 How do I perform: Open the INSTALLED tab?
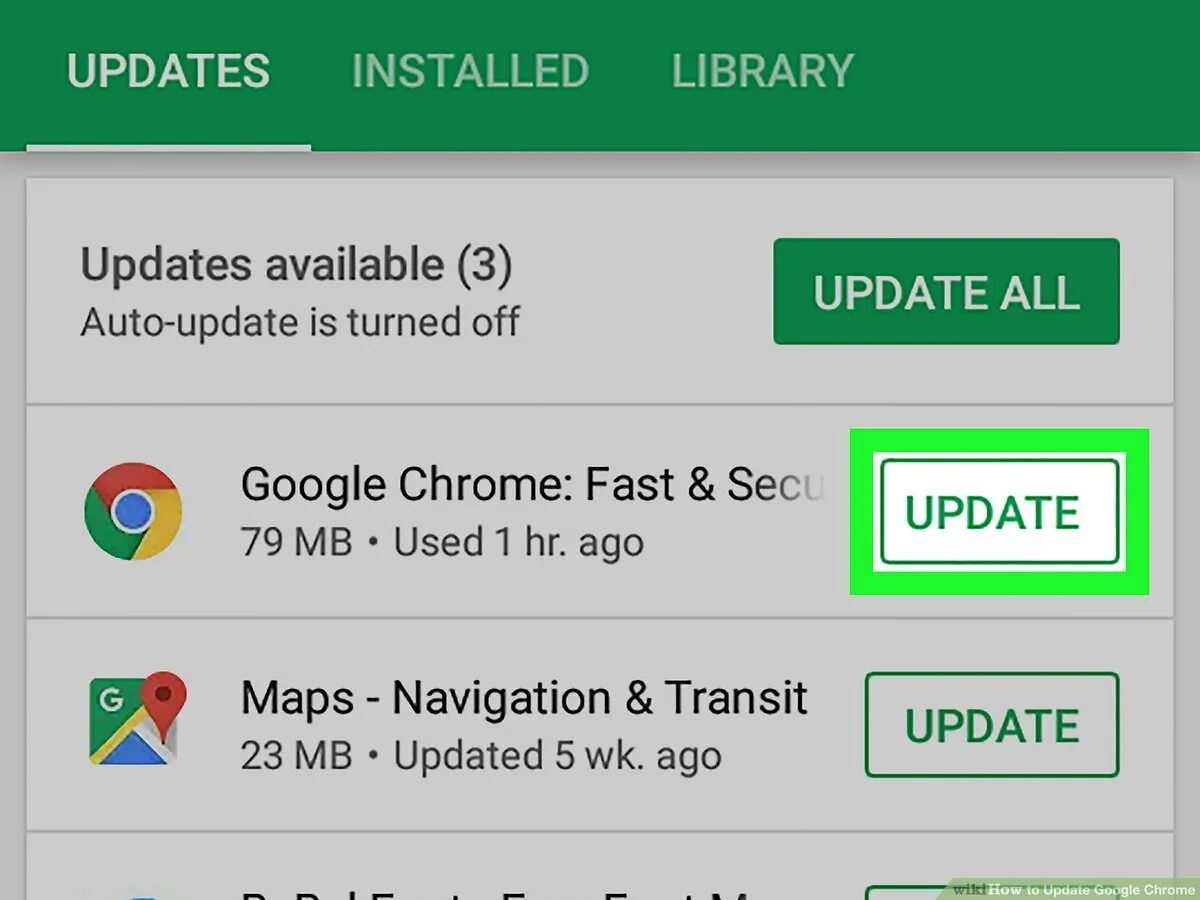coord(470,71)
